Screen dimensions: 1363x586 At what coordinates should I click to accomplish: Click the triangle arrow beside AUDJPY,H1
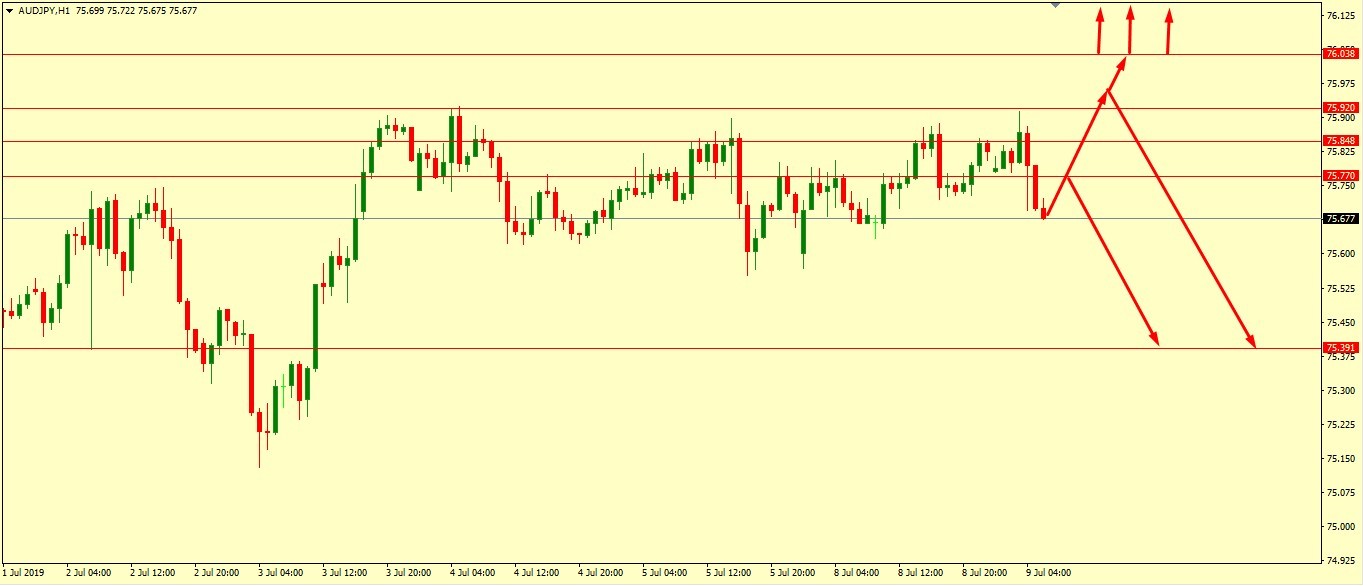tap(9, 9)
